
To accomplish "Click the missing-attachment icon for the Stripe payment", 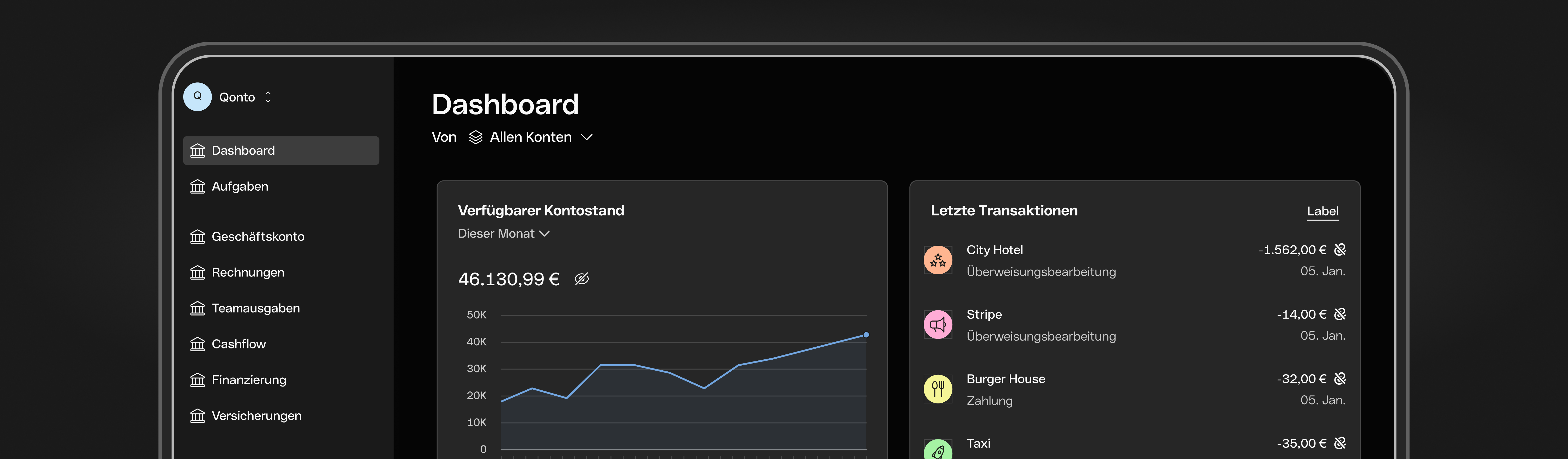I will [1339, 314].
